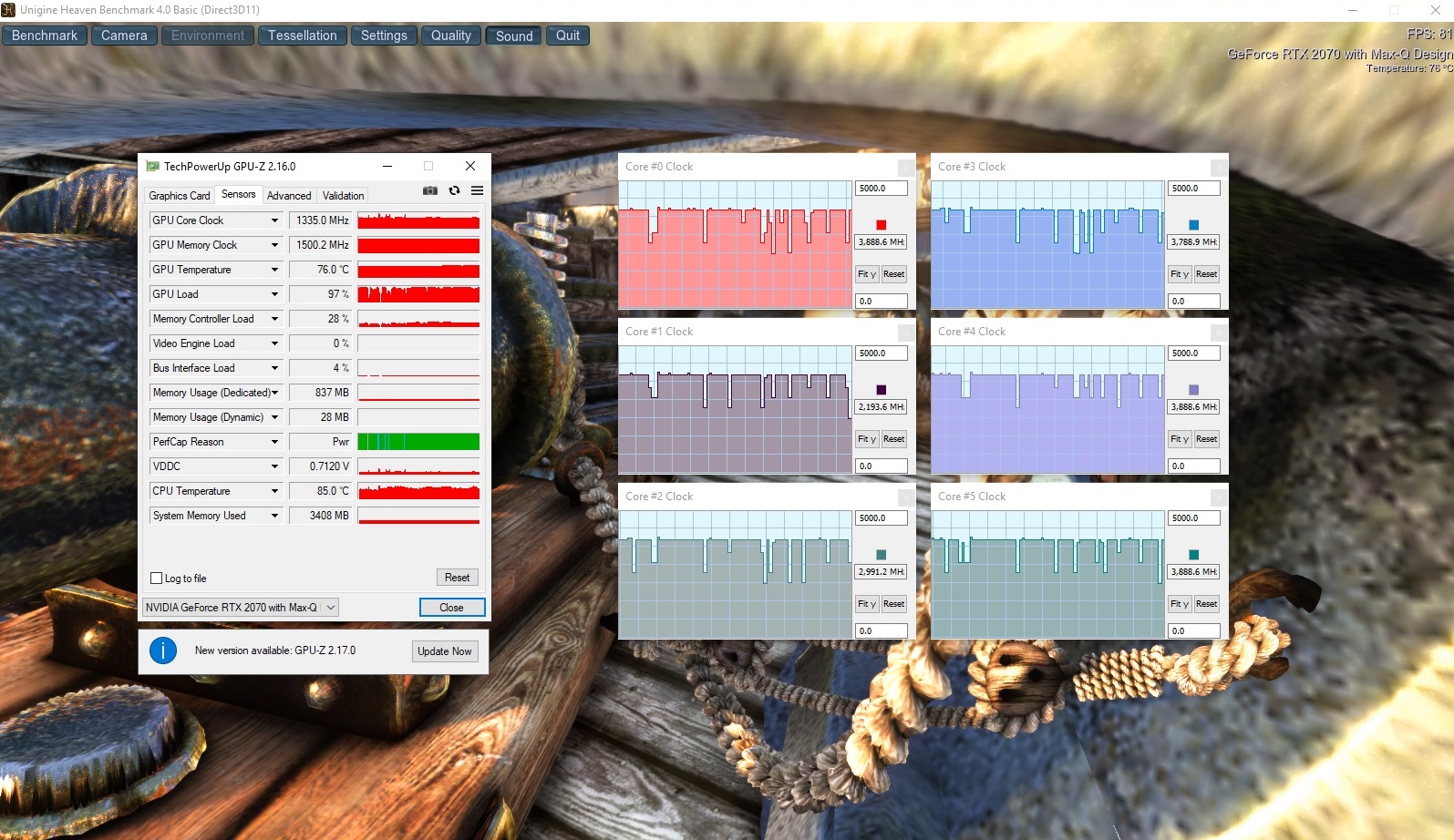Click the GPU-Z title bar app icon
The height and width of the screenshot is (840, 1454).
coord(153,167)
